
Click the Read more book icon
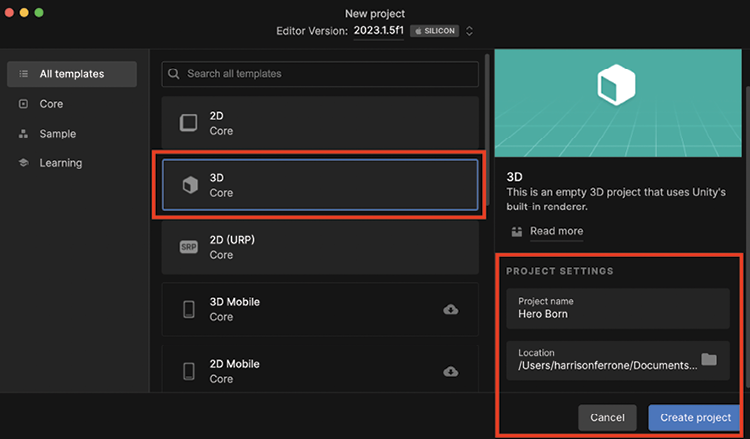(x=517, y=231)
